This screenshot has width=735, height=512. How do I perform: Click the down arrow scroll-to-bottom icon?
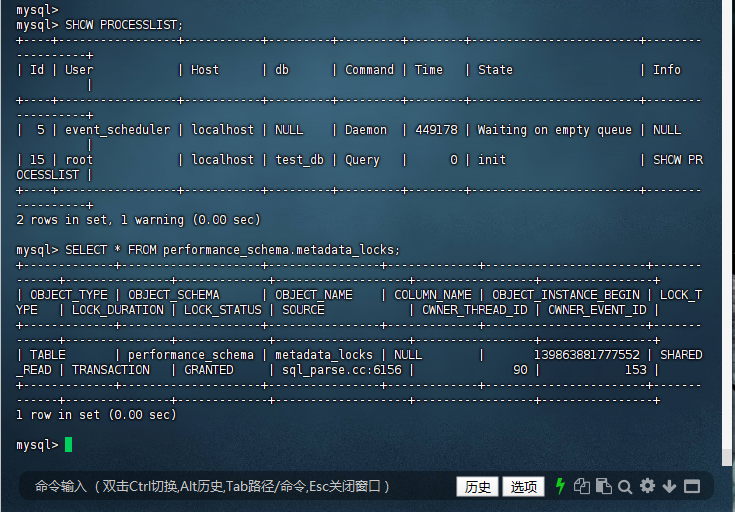pyautogui.click(x=669, y=486)
